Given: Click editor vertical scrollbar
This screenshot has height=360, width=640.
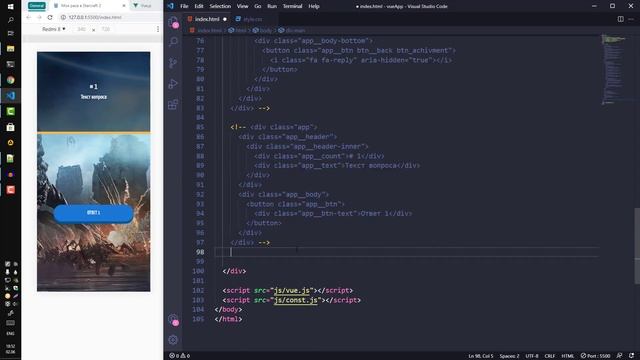Looking at the screenshot, I should 637,245.
